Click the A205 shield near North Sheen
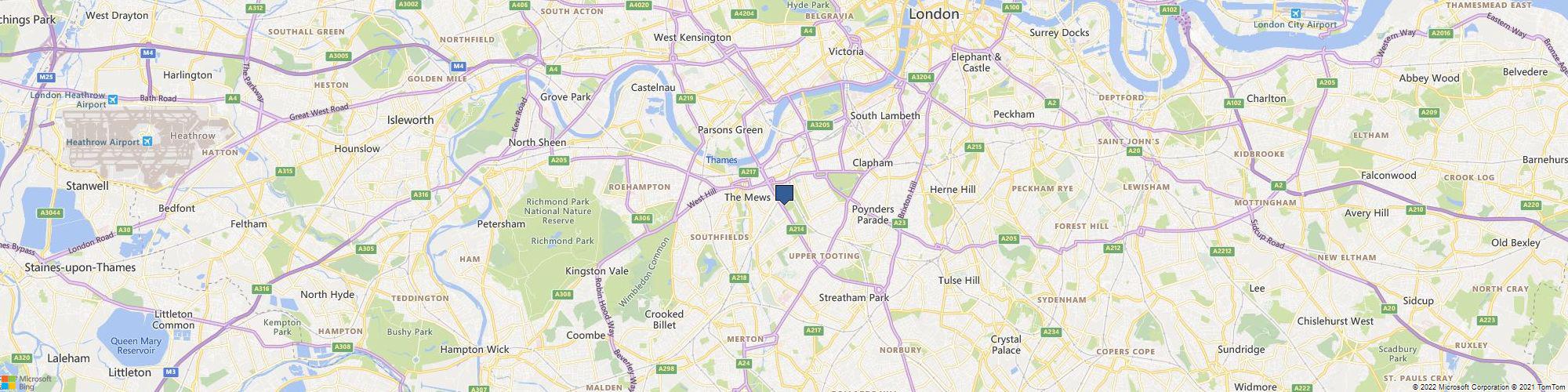Screen dimensions: 1568x392 (x=558, y=160)
